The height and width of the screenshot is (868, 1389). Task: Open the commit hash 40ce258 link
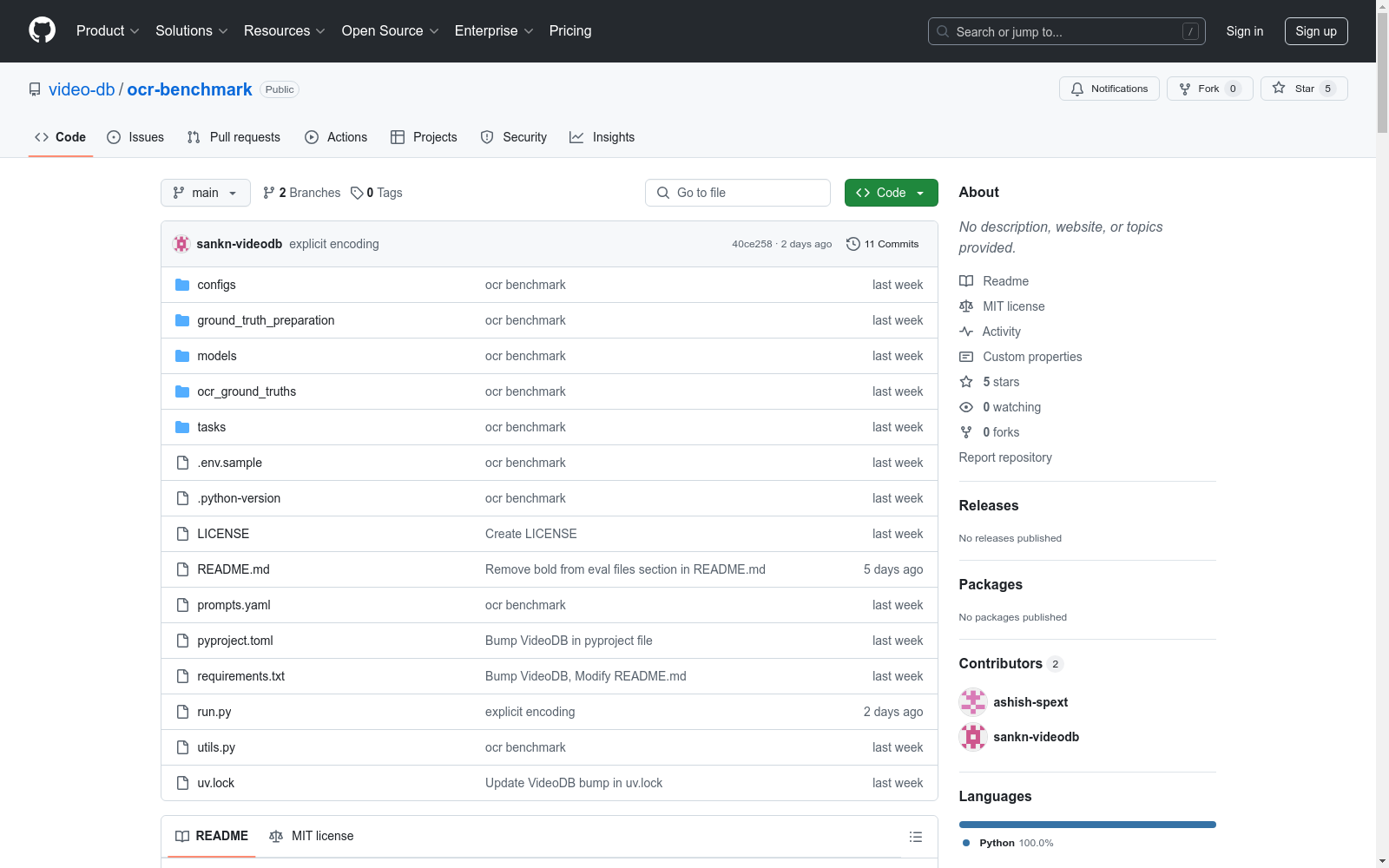pos(752,244)
